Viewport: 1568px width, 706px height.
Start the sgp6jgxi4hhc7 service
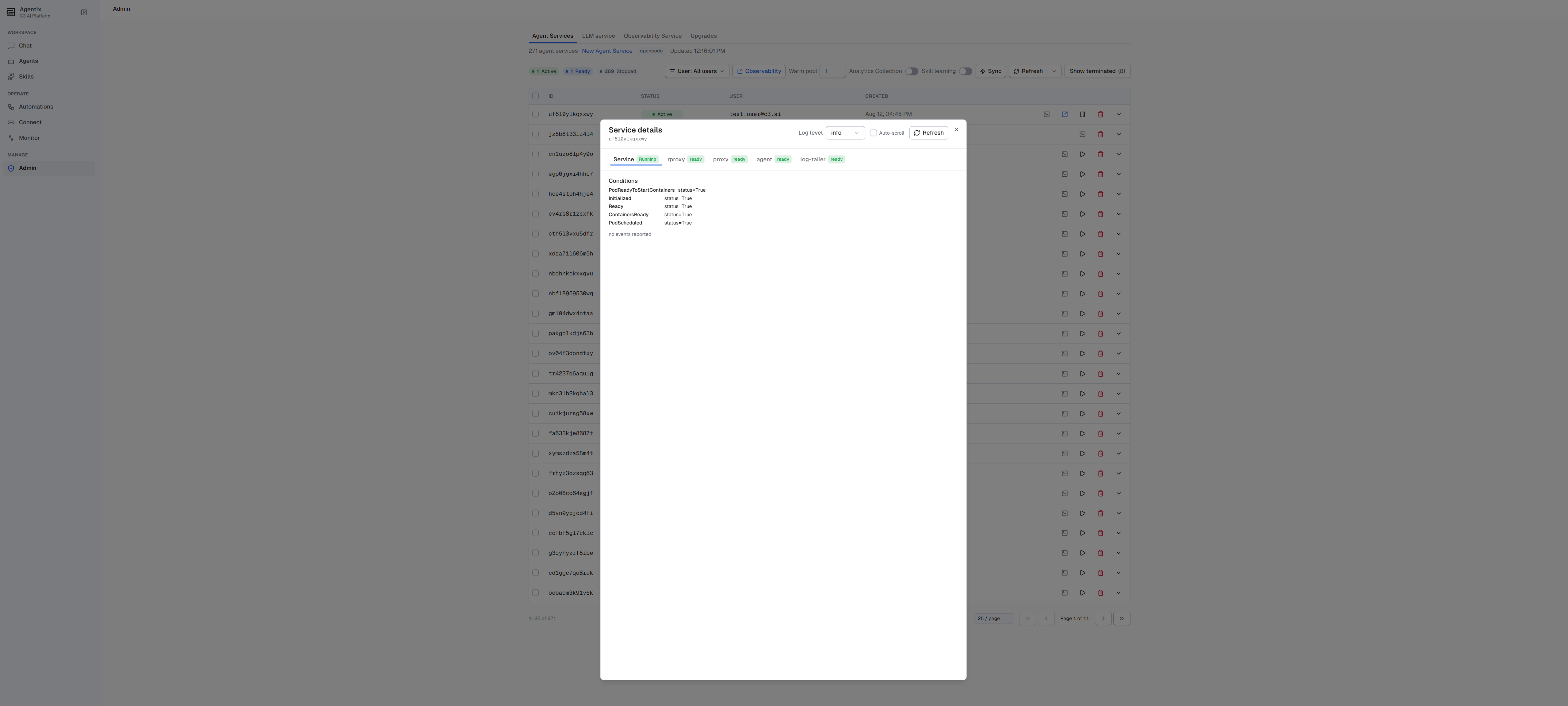pos(1082,174)
